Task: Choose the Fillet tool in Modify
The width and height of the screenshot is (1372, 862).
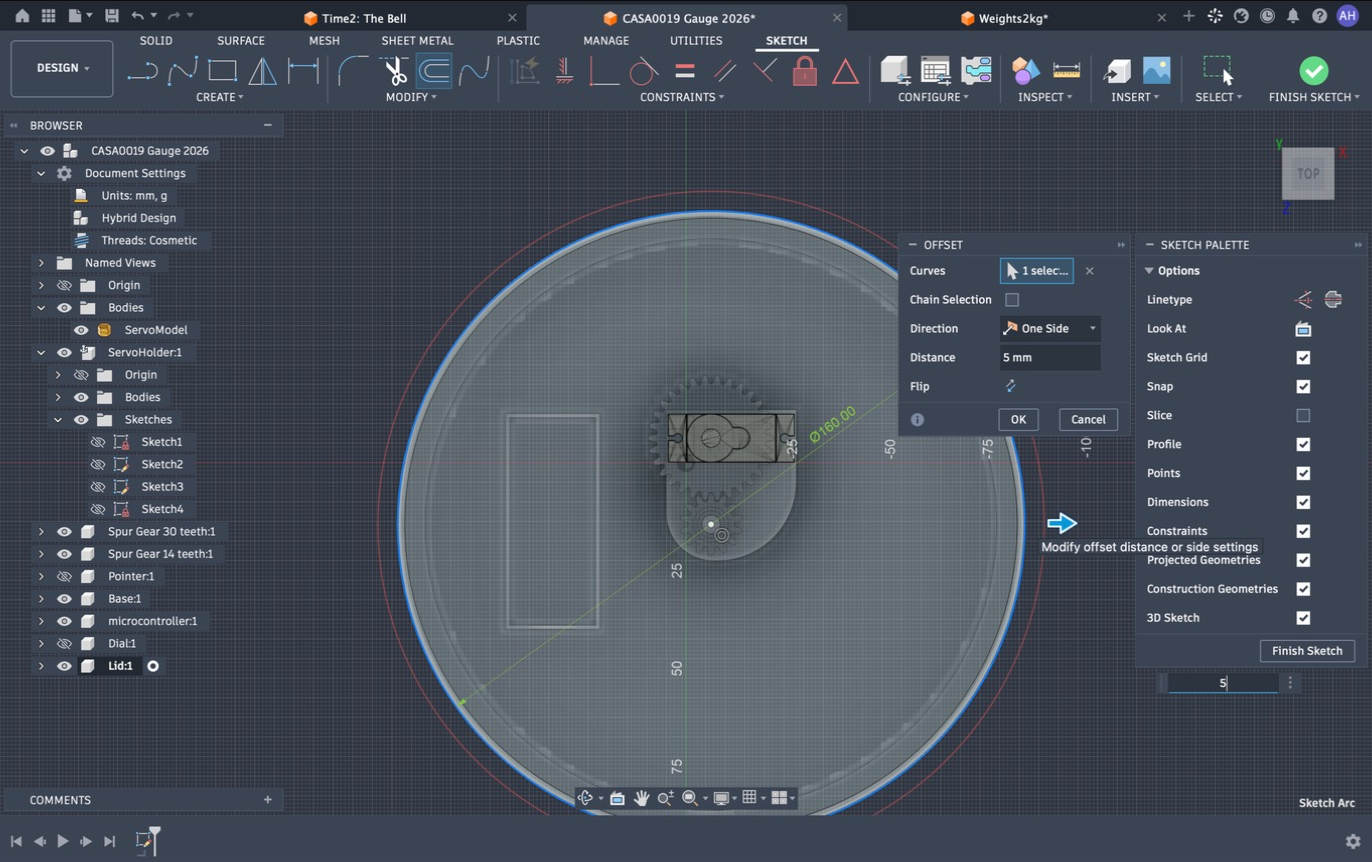Action: 353,71
